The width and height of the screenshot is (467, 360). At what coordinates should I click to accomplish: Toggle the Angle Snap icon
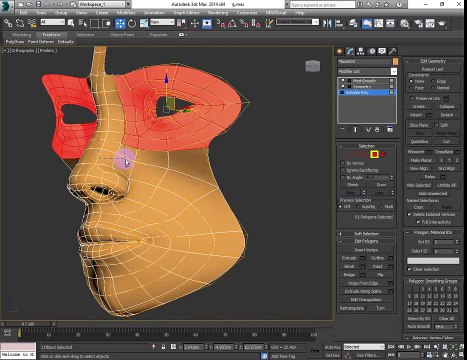pos(232,23)
